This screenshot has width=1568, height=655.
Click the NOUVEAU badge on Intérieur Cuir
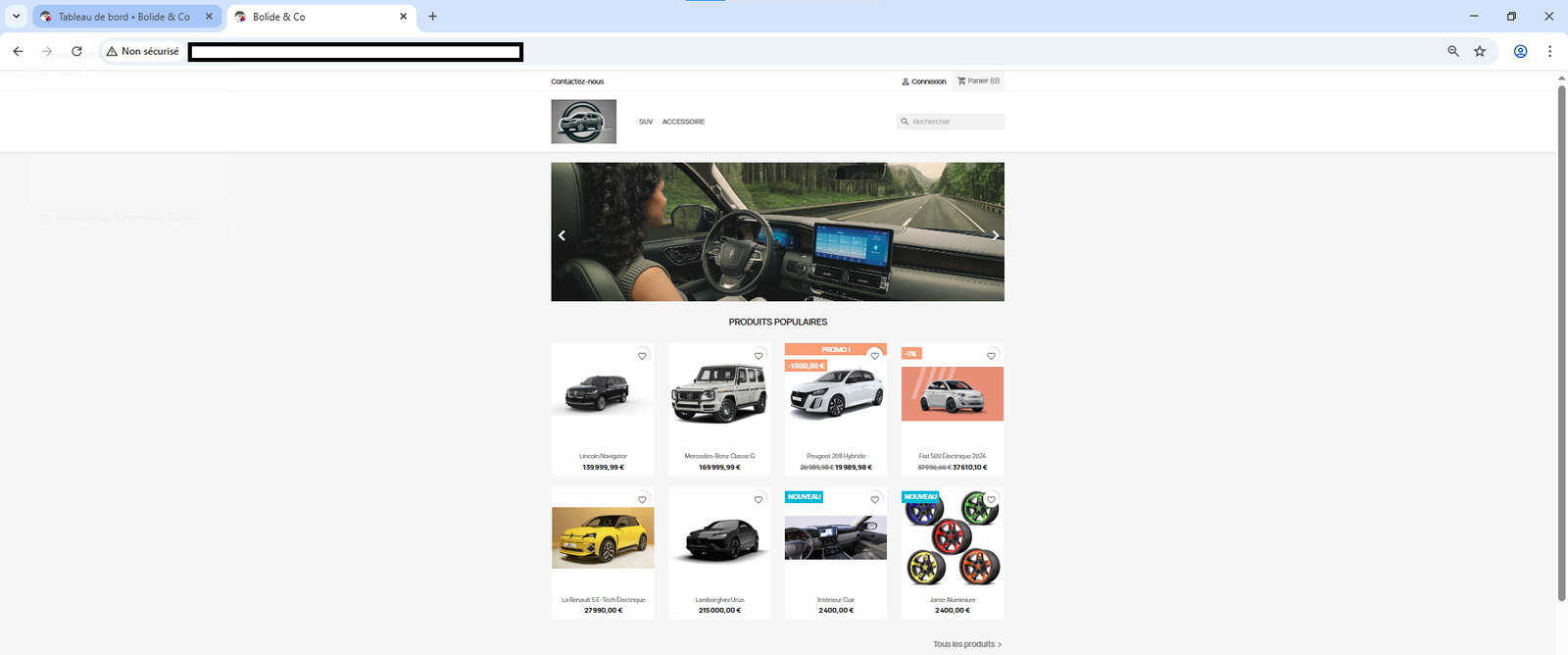[x=804, y=497]
